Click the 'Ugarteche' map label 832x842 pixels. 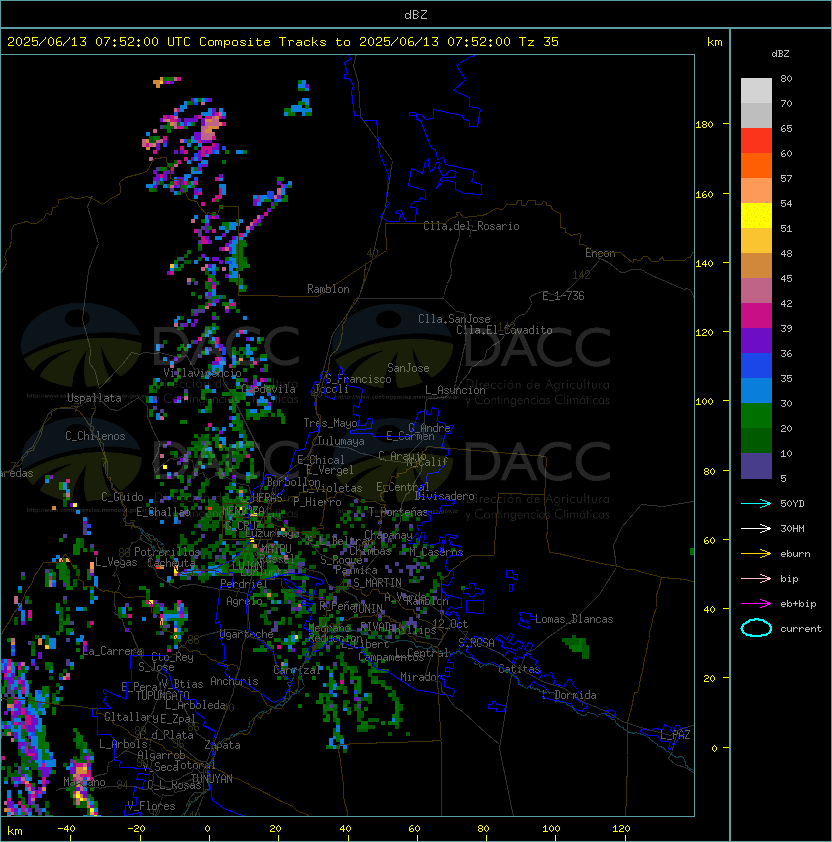coord(247,634)
